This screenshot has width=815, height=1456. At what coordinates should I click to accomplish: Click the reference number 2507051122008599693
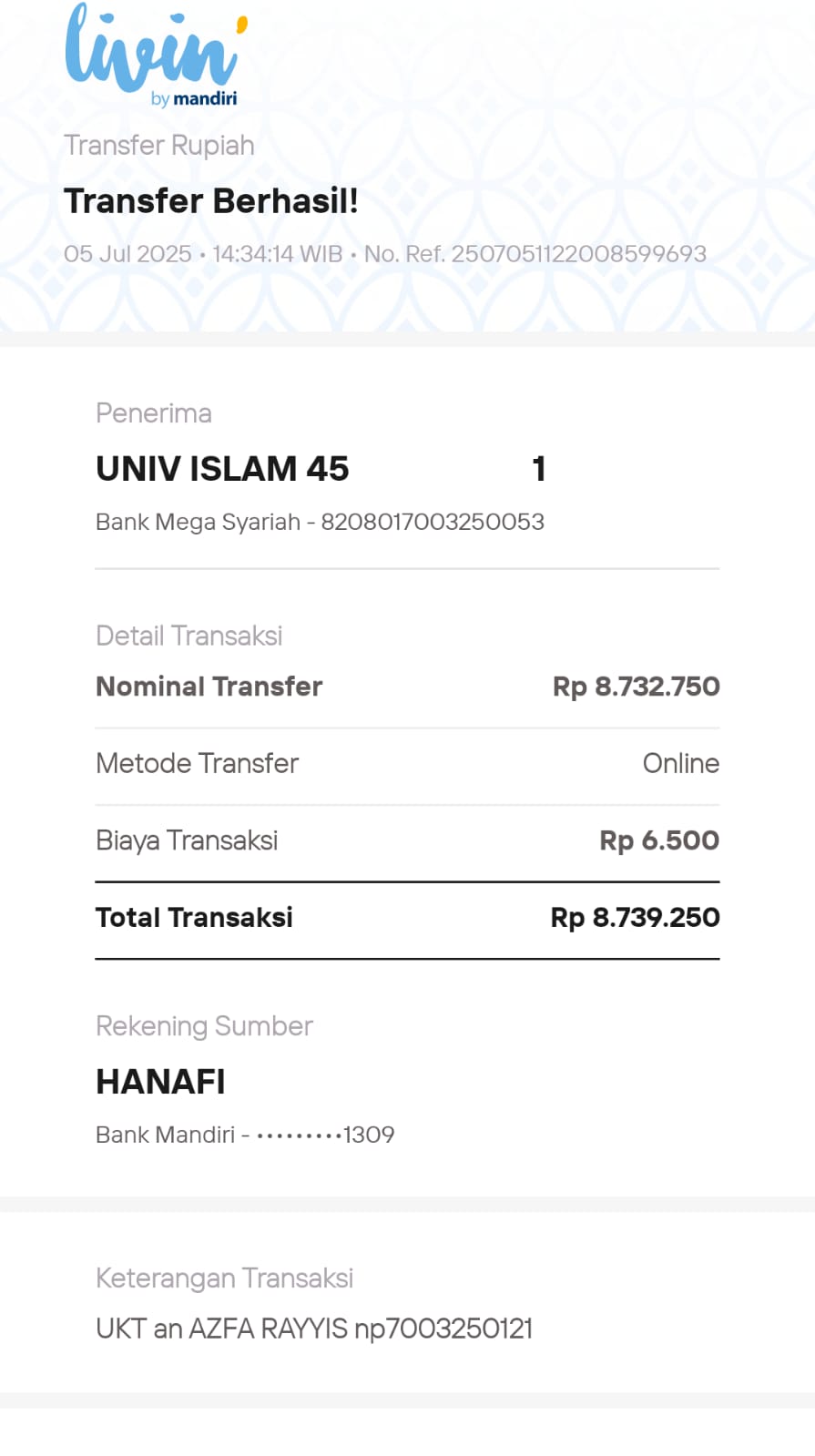point(579,254)
